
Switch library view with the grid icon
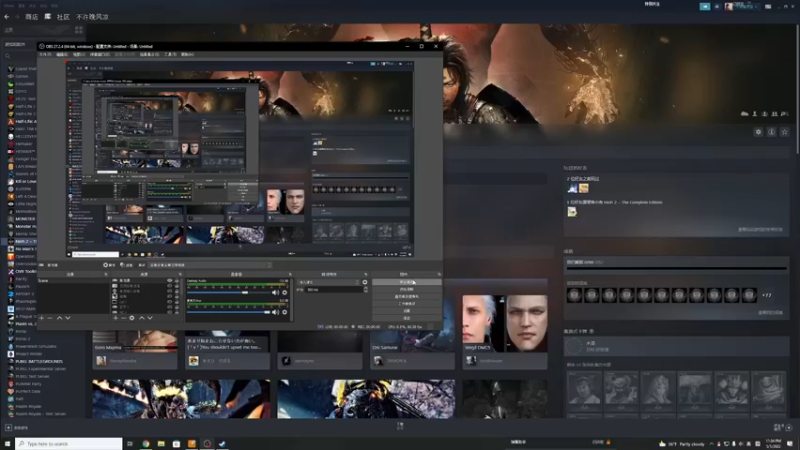79,30
